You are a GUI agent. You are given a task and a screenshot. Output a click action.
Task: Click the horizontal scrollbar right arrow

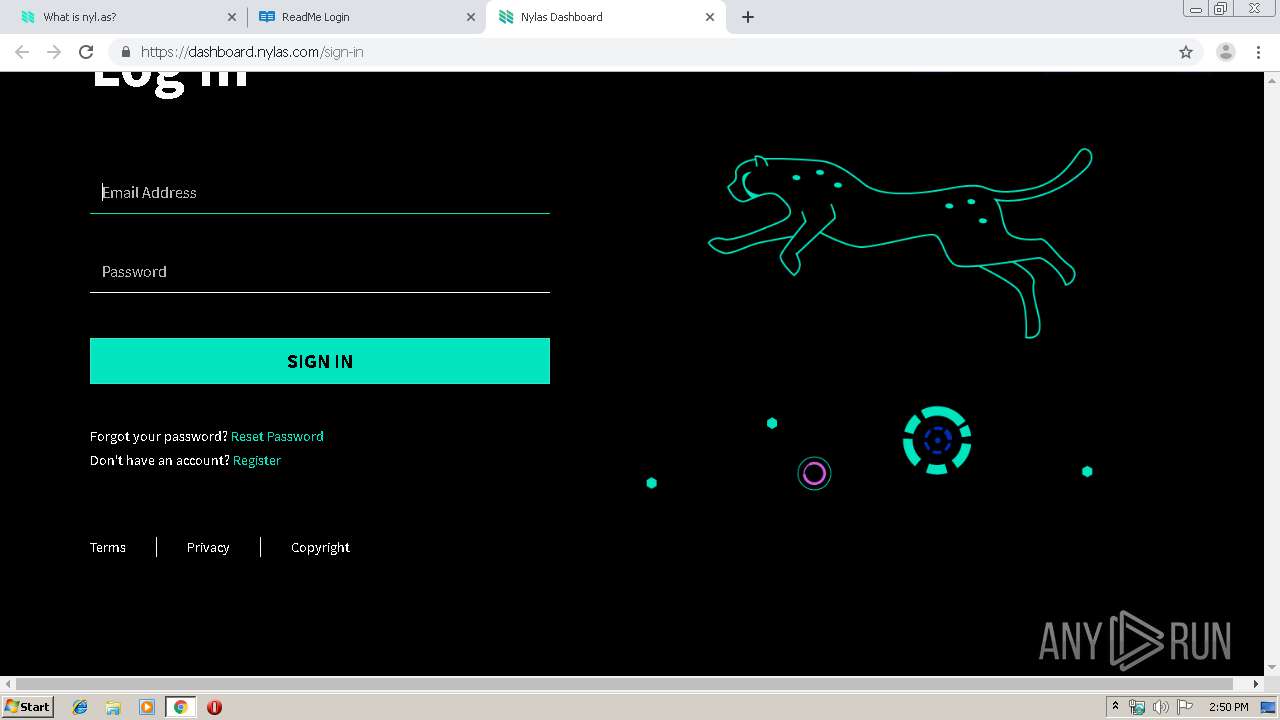pos(1257,684)
